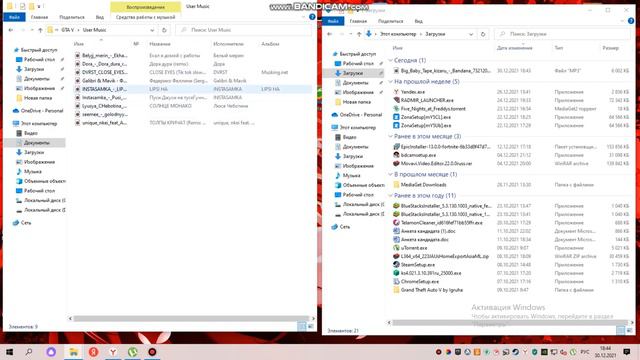Click horizontal scrollbar in User Music window
The width and height of the screenshot is (640, 360).
pos(191,318)
